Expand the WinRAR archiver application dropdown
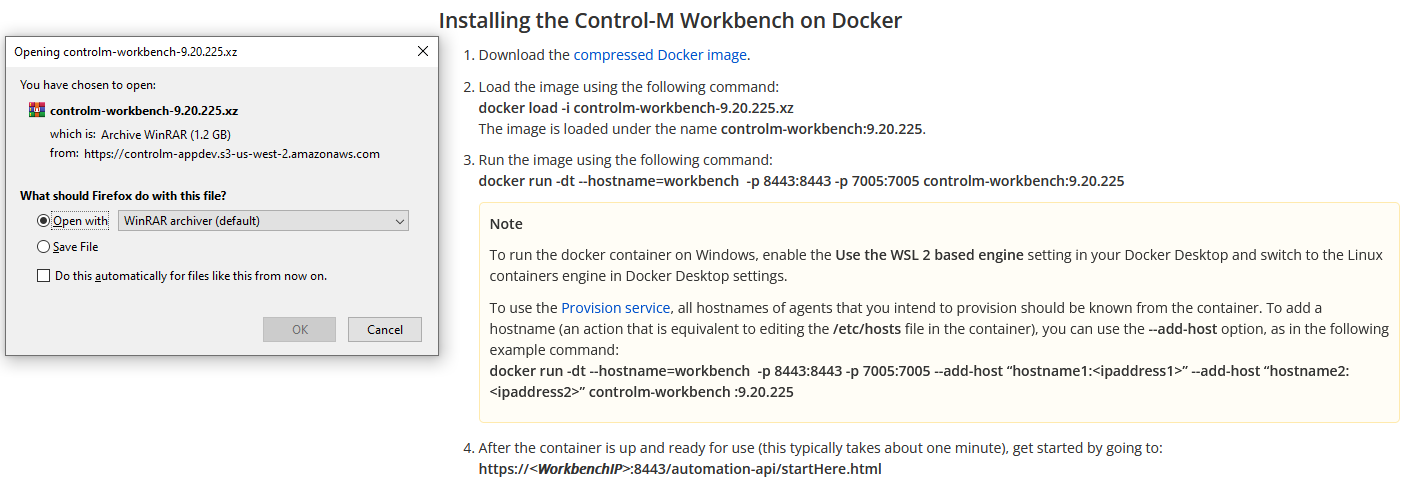This screenshot has width=1415, height=494. point(263,221)
